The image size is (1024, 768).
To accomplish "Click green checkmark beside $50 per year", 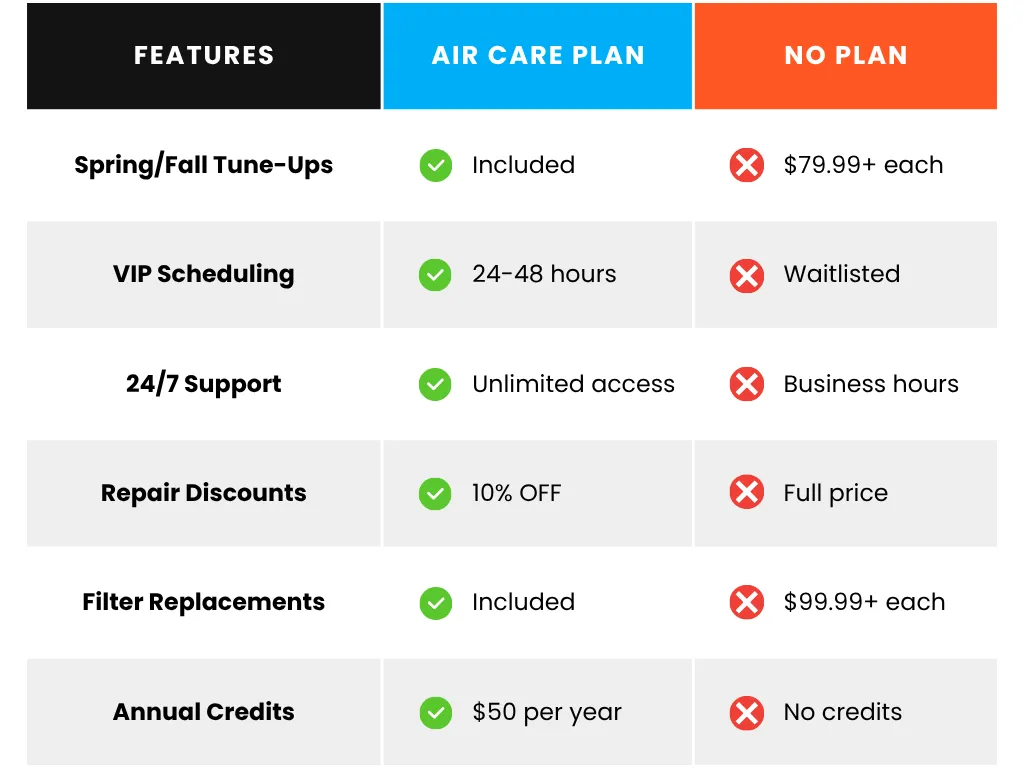I will 435,712.
